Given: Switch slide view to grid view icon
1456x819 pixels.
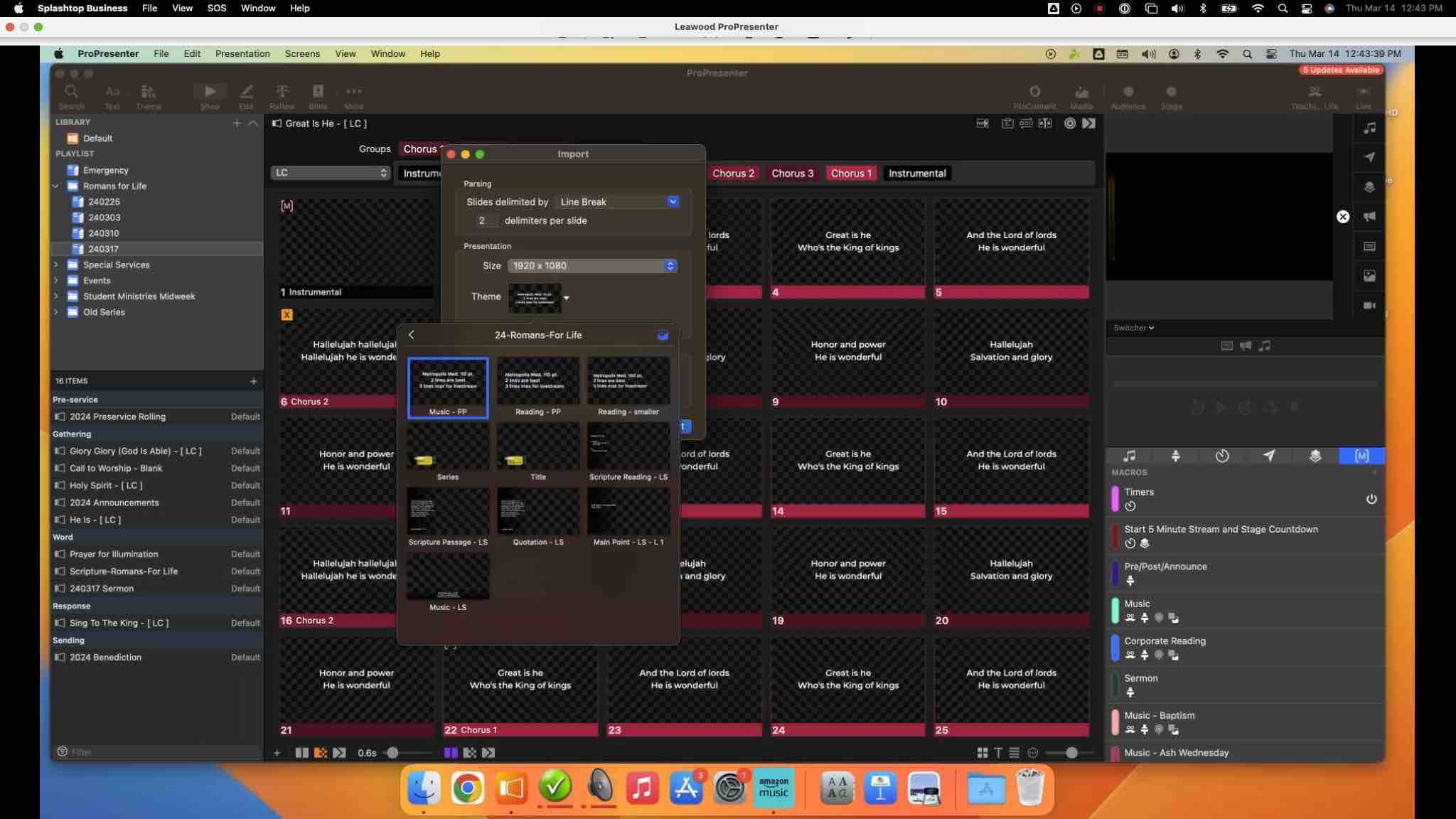Looking at the screenshot, I should pyautogui.click(x=982, y=753).
